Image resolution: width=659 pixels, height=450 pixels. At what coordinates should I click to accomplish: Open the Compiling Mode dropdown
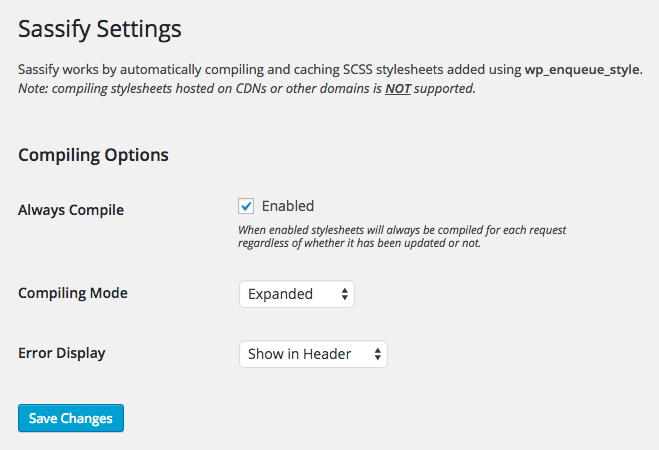(296, 294)
